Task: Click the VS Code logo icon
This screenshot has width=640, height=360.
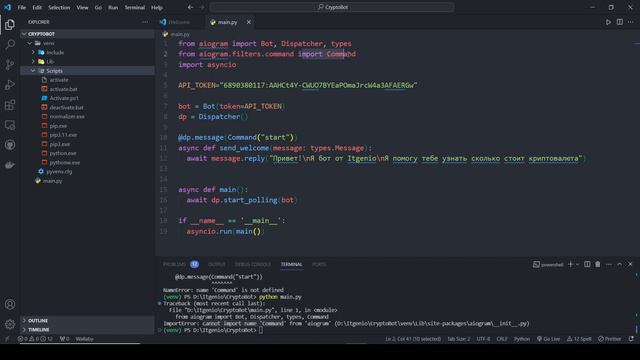Action: click(x=7, y=7)
